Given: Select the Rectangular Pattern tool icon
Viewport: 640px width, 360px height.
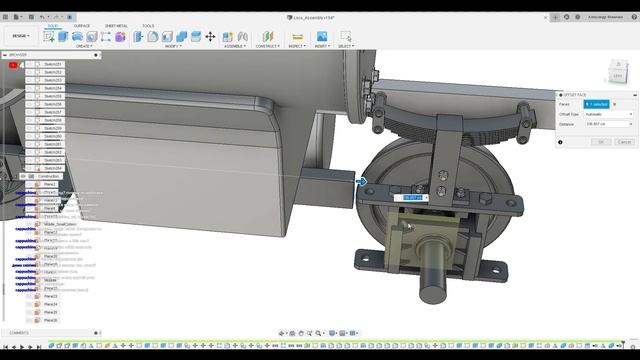Looking at the screenshot, I should (x=106, y=37).
